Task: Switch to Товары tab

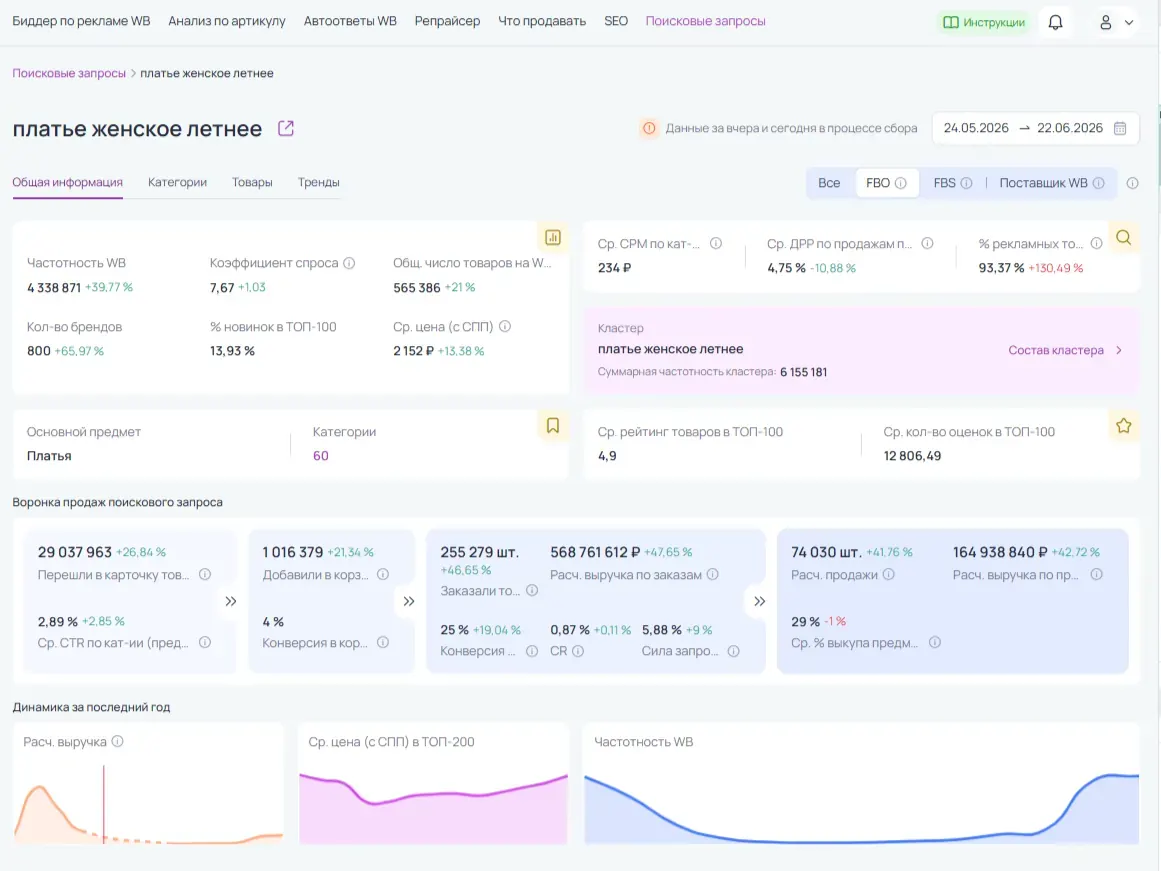Action: coord(252,182)
